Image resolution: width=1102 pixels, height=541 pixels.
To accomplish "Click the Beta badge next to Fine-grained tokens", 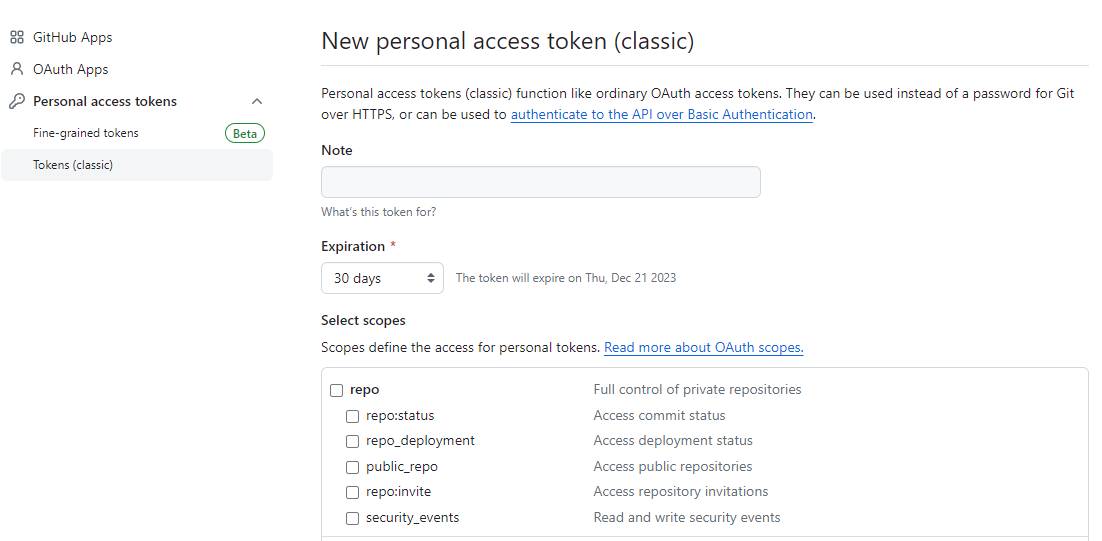I will (x=245, y=133).
